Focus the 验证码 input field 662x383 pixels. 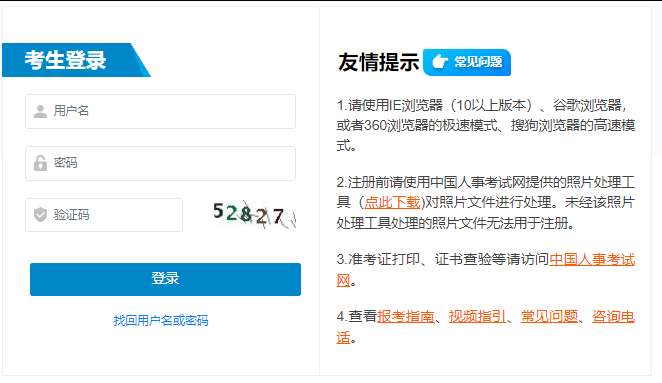104,215
